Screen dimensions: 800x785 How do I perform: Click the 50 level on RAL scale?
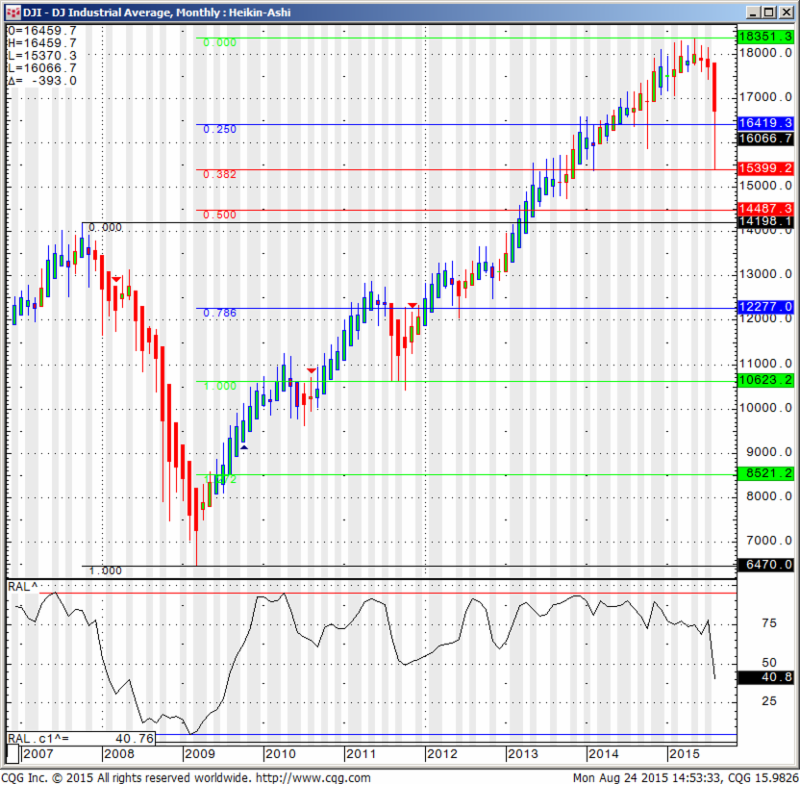tap(769, 663)
